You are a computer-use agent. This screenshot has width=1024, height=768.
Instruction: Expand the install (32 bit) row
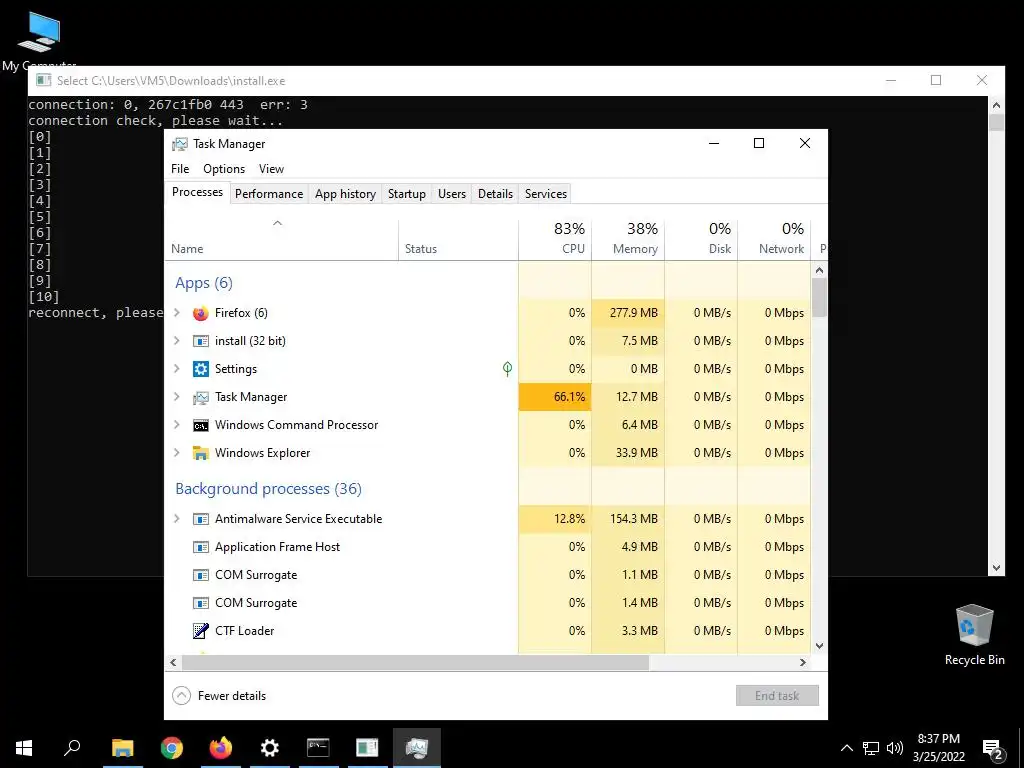click(177, 341)
